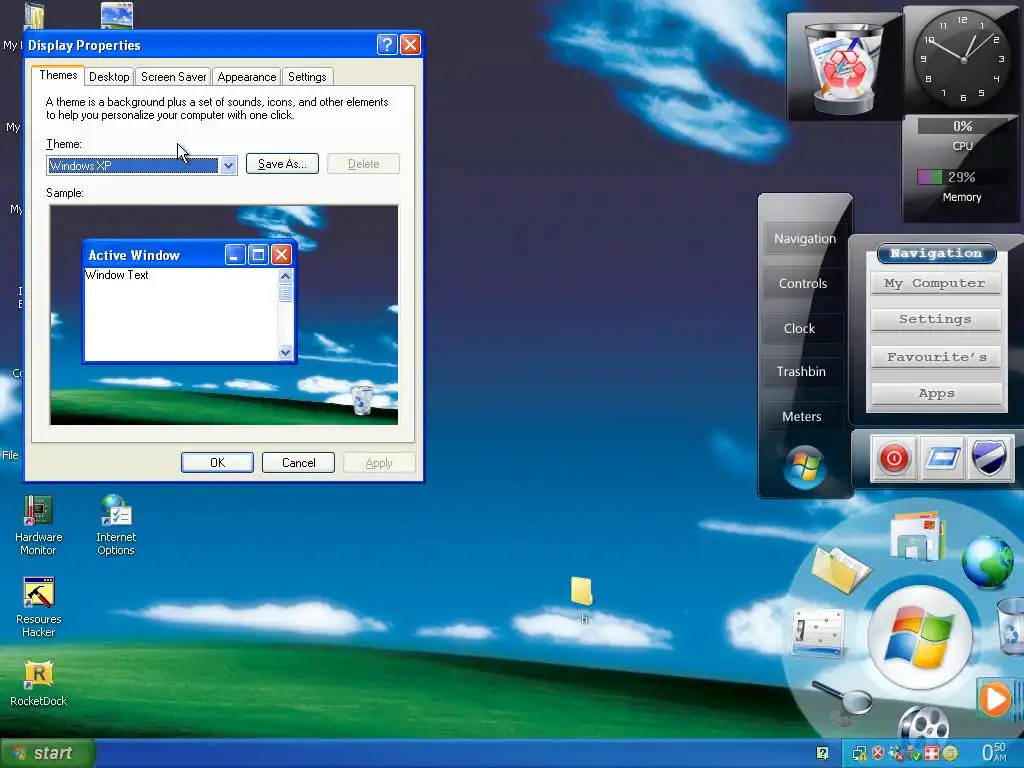
Task: Click the CPU 0% meter
Action: [963, 126]
